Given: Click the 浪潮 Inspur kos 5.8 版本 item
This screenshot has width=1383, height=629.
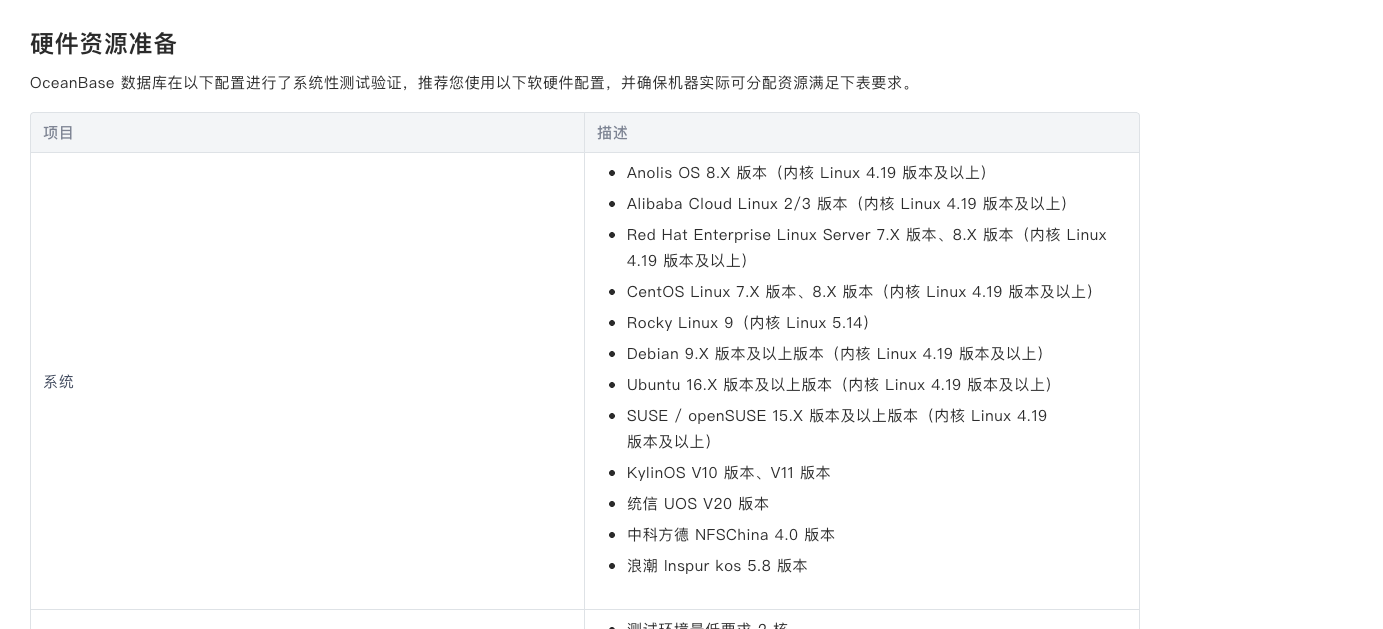Looking at the screenshot, I should pyautogui.click(x=717, y=566).
